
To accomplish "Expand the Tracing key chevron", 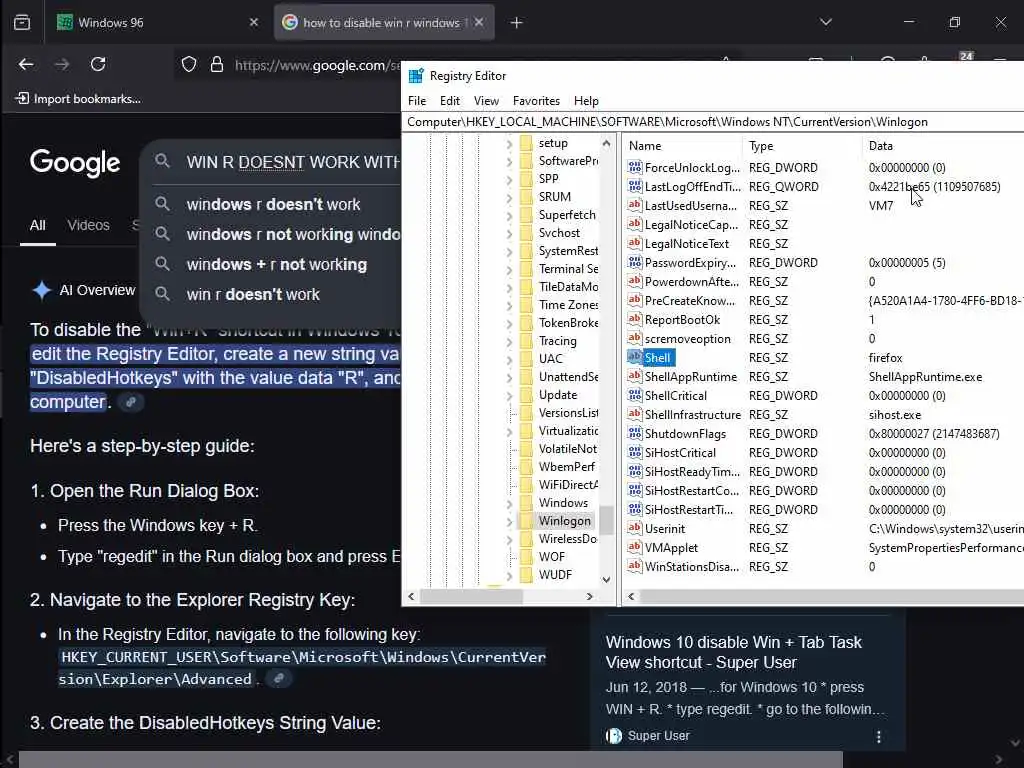I will pos(509,341).
